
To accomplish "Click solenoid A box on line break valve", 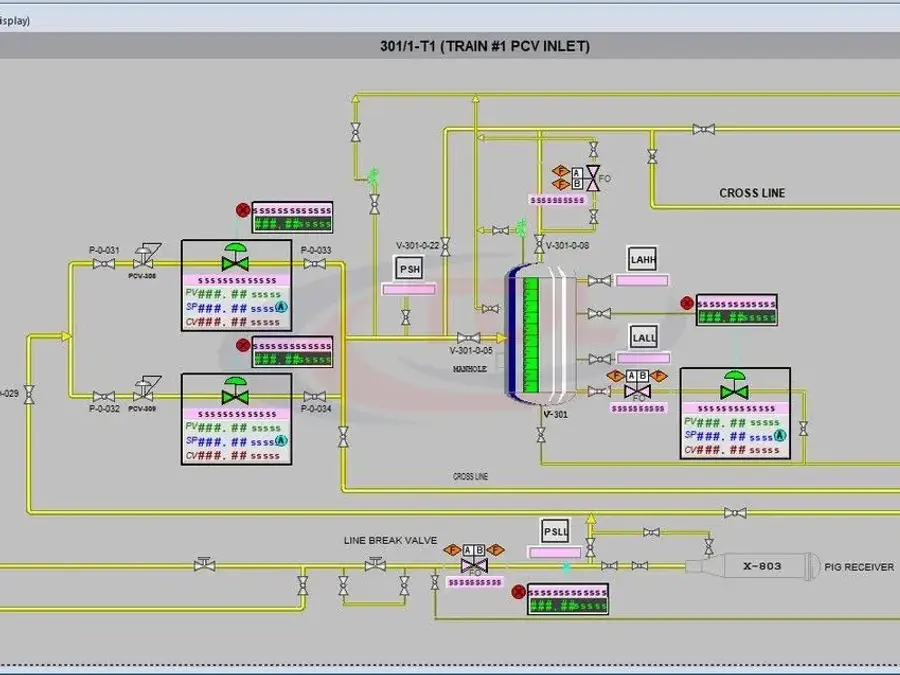I will pos(468,550).
